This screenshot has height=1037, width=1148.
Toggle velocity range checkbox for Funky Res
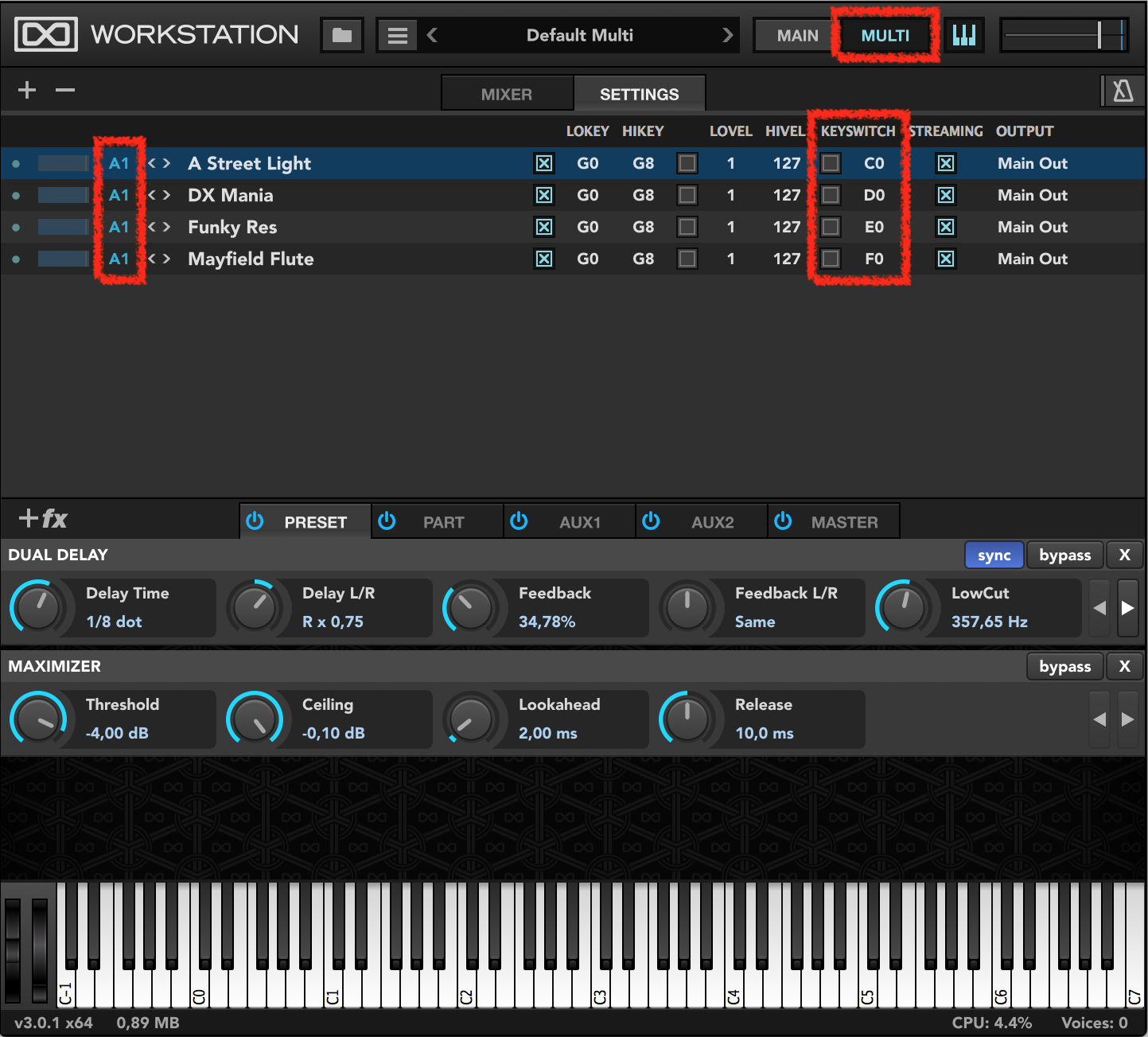tap(687, 227)
